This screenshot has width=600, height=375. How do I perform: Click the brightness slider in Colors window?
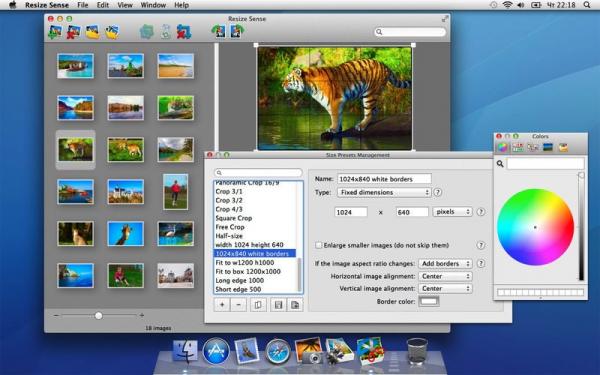tap(581, 227)
